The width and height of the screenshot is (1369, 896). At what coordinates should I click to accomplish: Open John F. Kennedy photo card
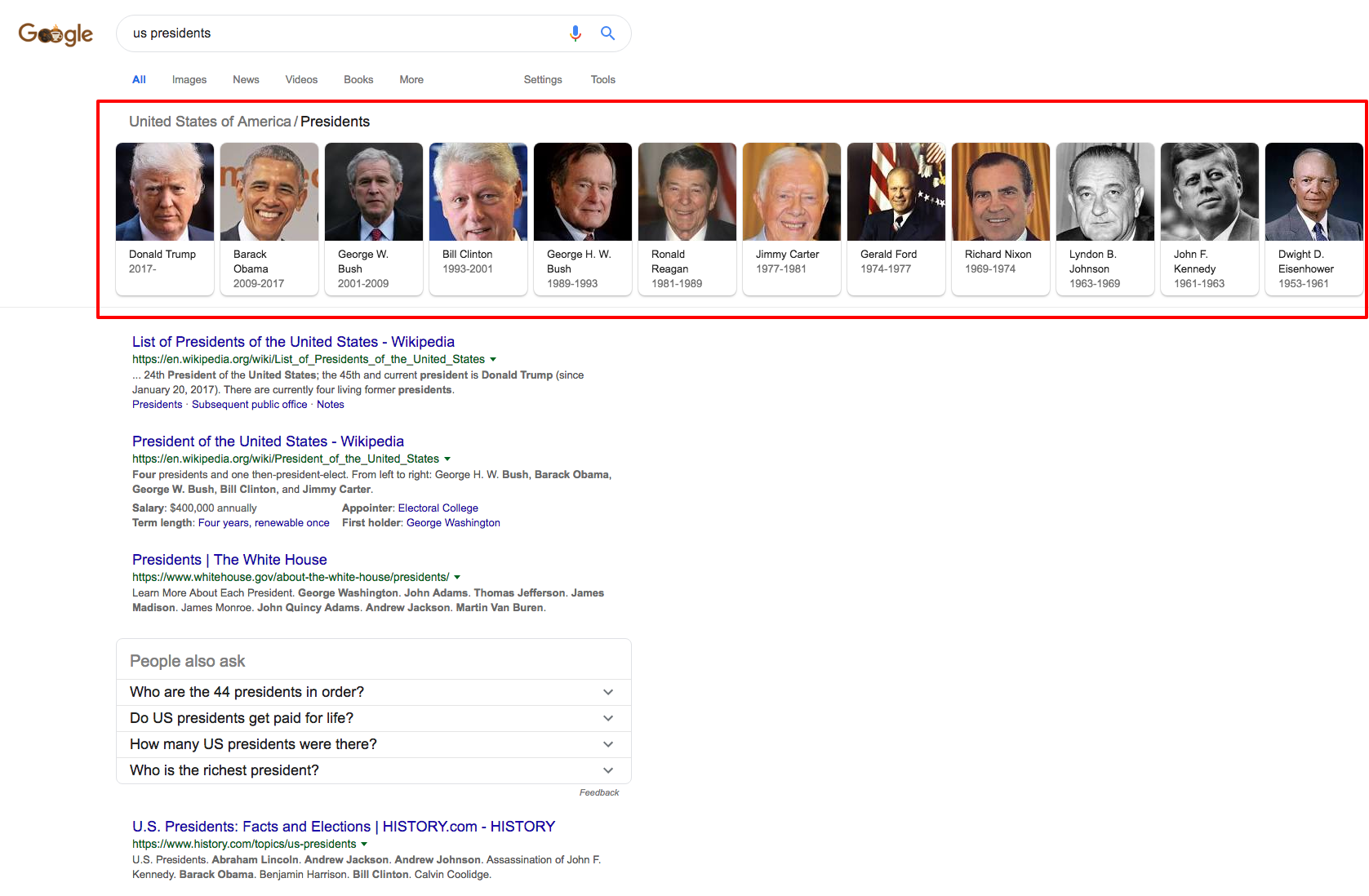(x=1210, y=219)
